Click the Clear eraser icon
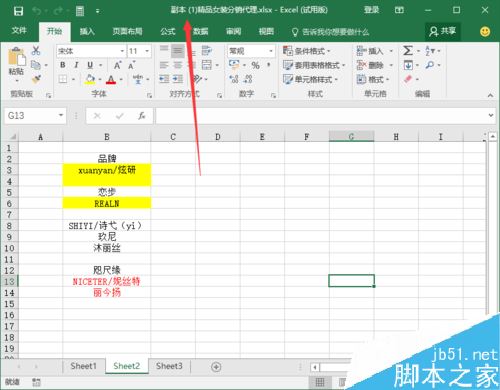The height and width of the screenshot is (390, 500). (x=408, y=79)
